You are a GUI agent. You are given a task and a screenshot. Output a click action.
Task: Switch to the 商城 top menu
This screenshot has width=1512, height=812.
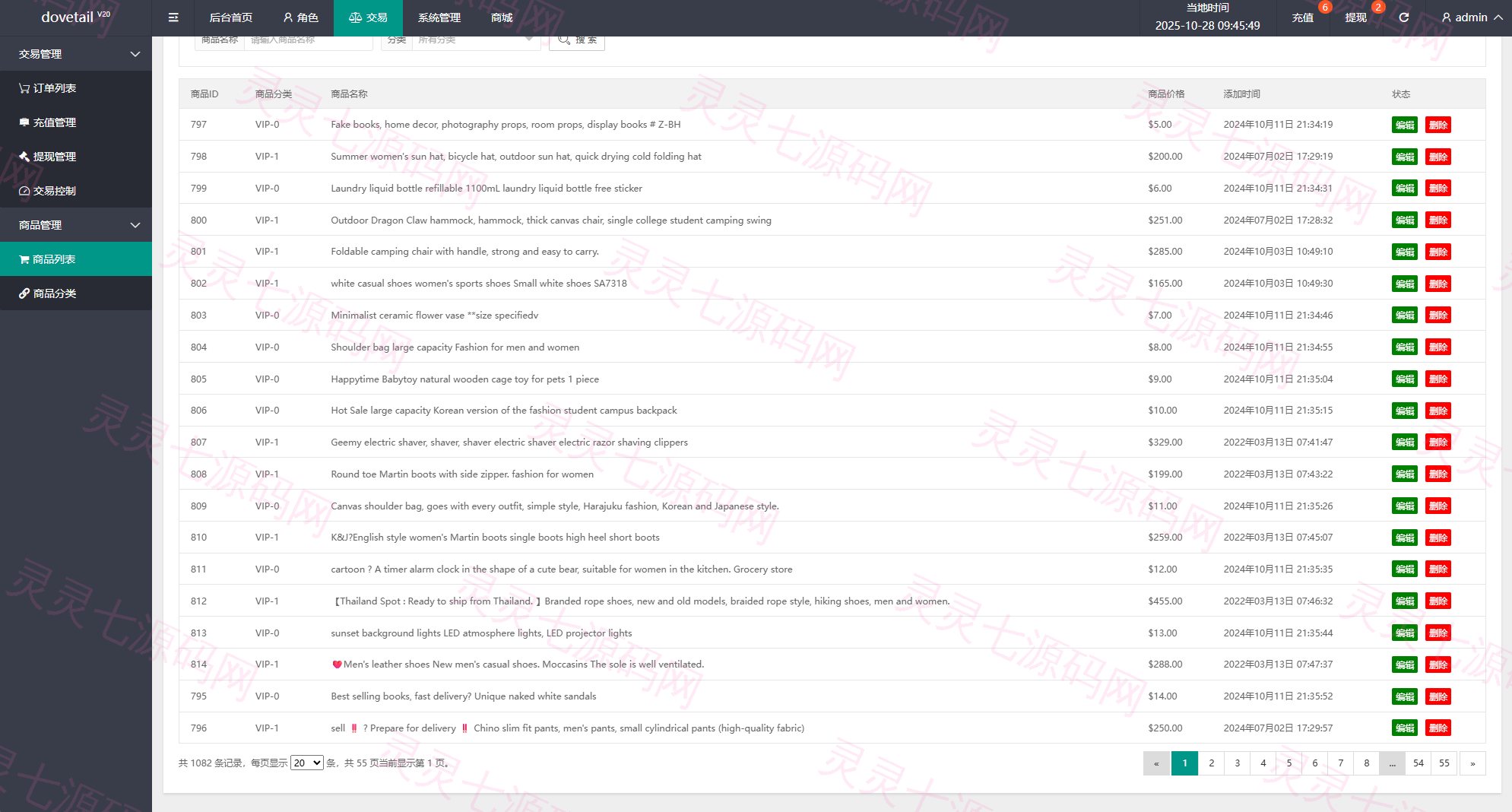click(x=502, y=17)
